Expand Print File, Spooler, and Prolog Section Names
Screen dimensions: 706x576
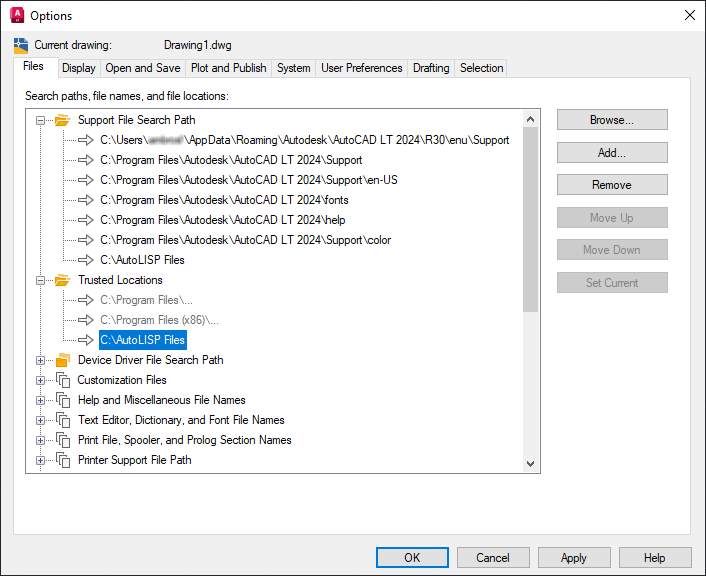pos(41,440)
